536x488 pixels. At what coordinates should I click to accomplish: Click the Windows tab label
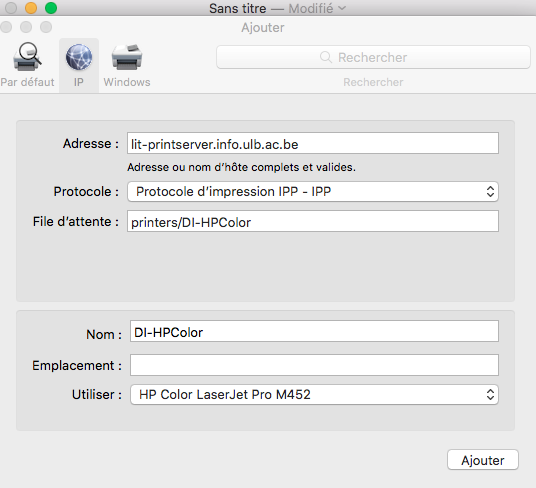(127, 82)
